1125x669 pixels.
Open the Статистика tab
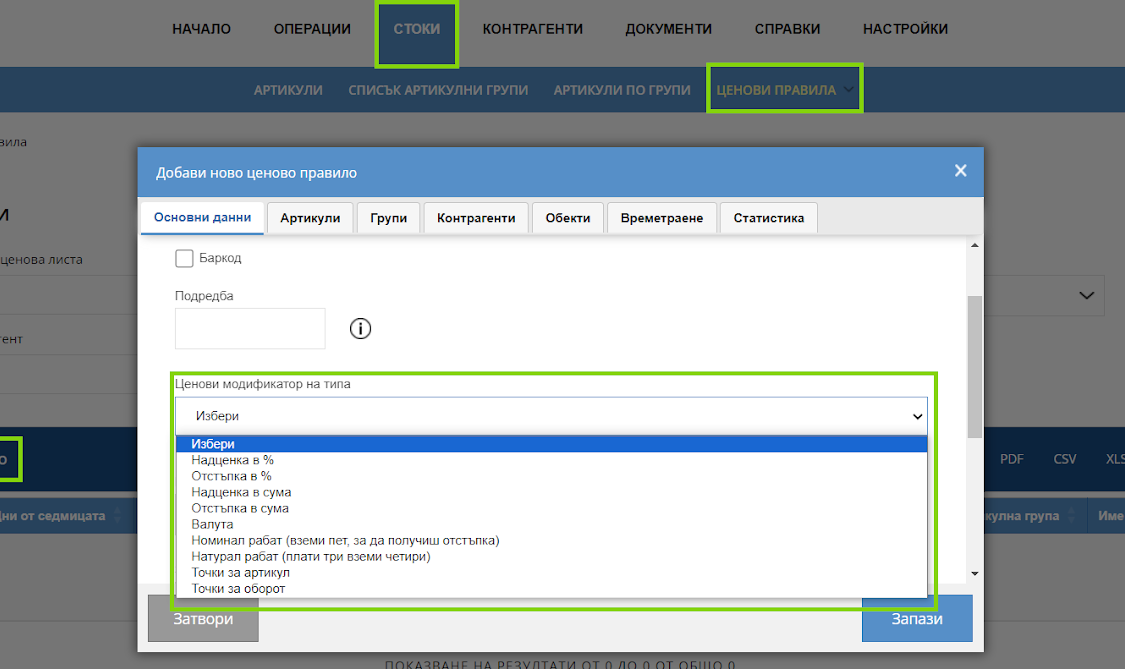pyautogui.click(x=768, y=218)
